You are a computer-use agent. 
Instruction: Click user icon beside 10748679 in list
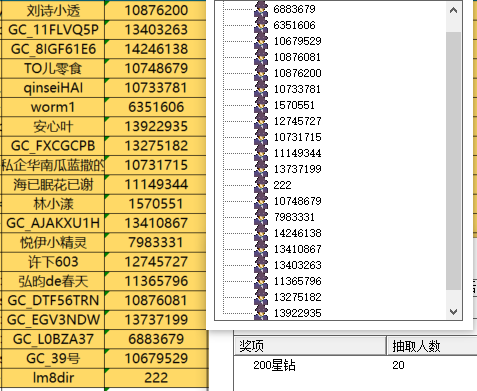[261, 201]
